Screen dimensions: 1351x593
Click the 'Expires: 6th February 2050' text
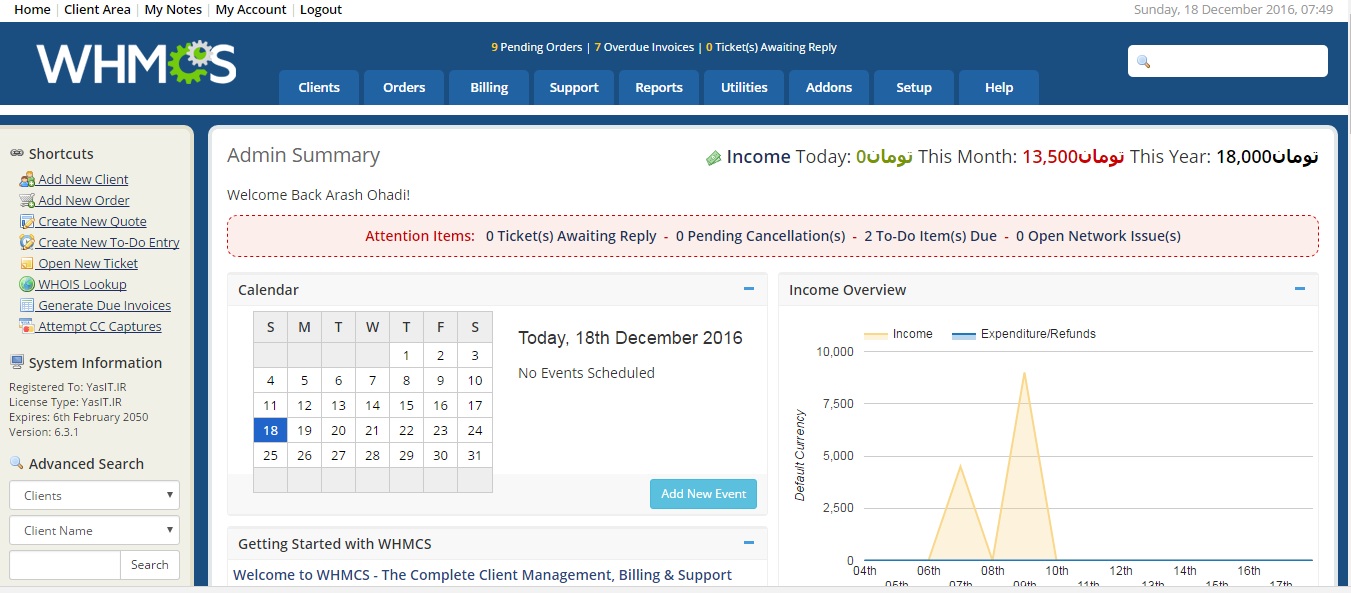click(x=77, y=418)
